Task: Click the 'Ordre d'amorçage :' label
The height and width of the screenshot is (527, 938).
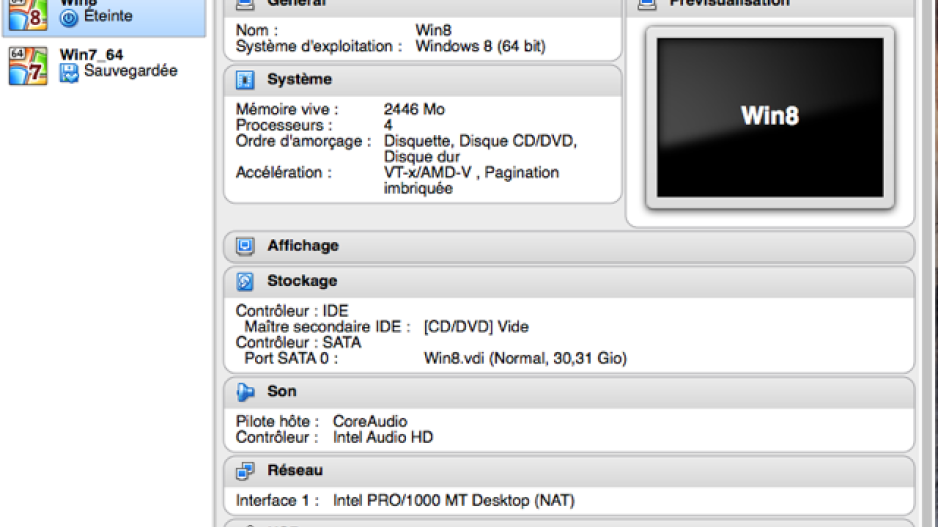Action: tap(303, 142)
